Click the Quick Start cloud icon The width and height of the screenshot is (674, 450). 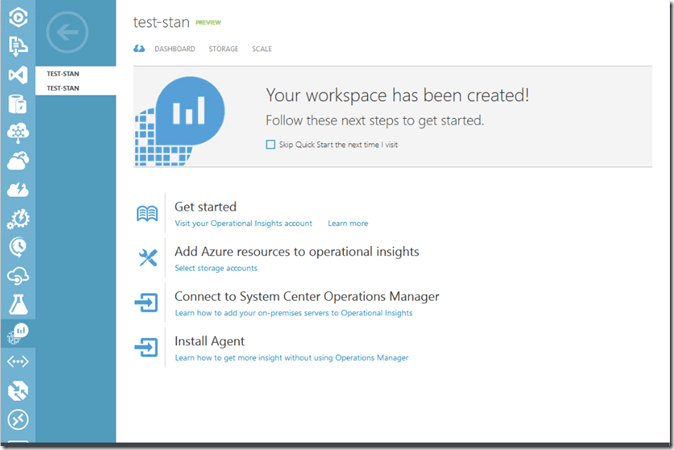(139, 49)
